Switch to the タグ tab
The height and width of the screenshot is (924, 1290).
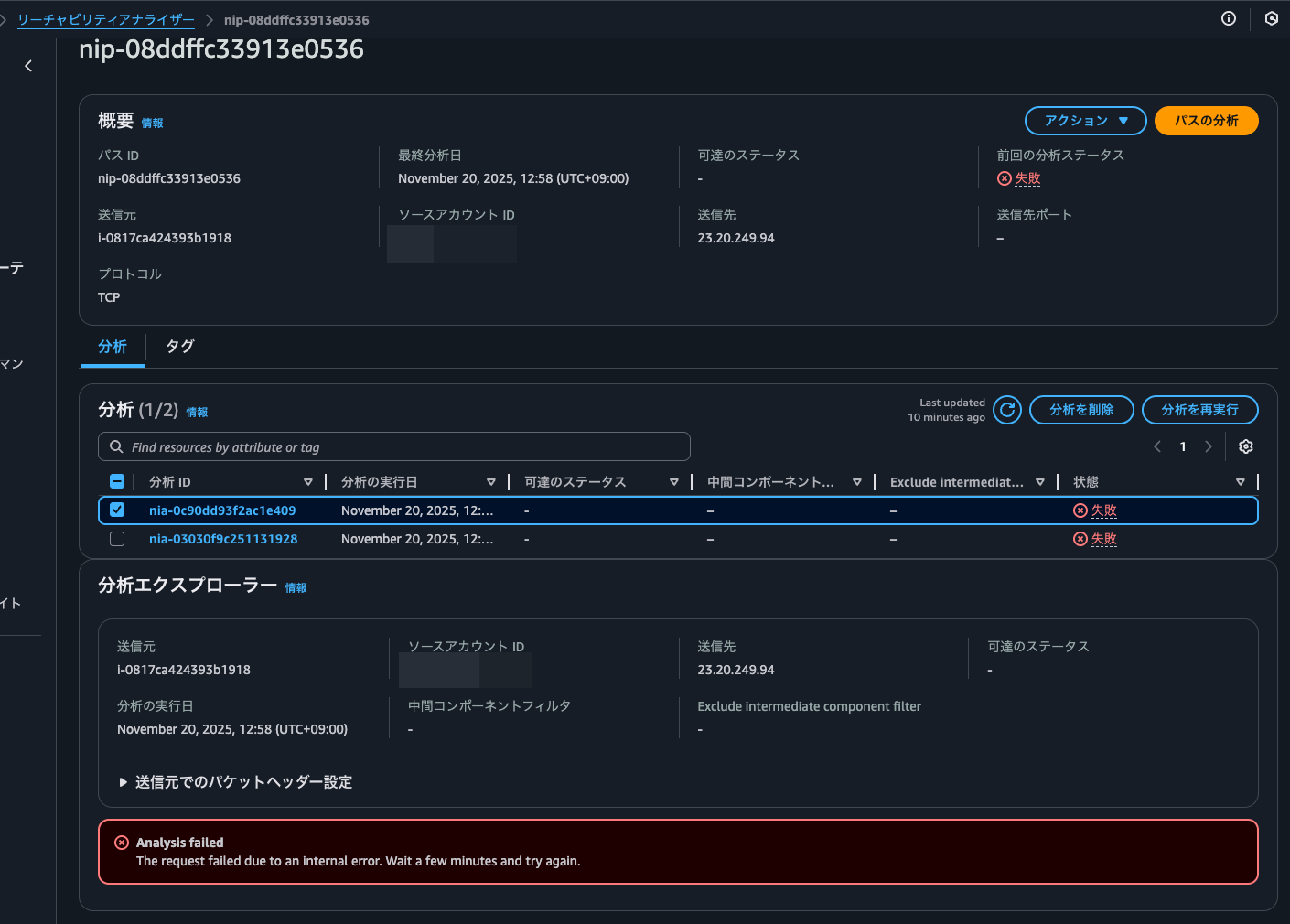tap(180, 347)
